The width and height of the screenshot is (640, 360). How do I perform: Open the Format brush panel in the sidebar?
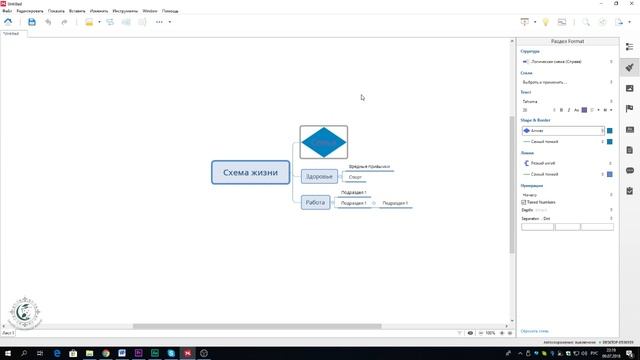click(x=630, y=67)
